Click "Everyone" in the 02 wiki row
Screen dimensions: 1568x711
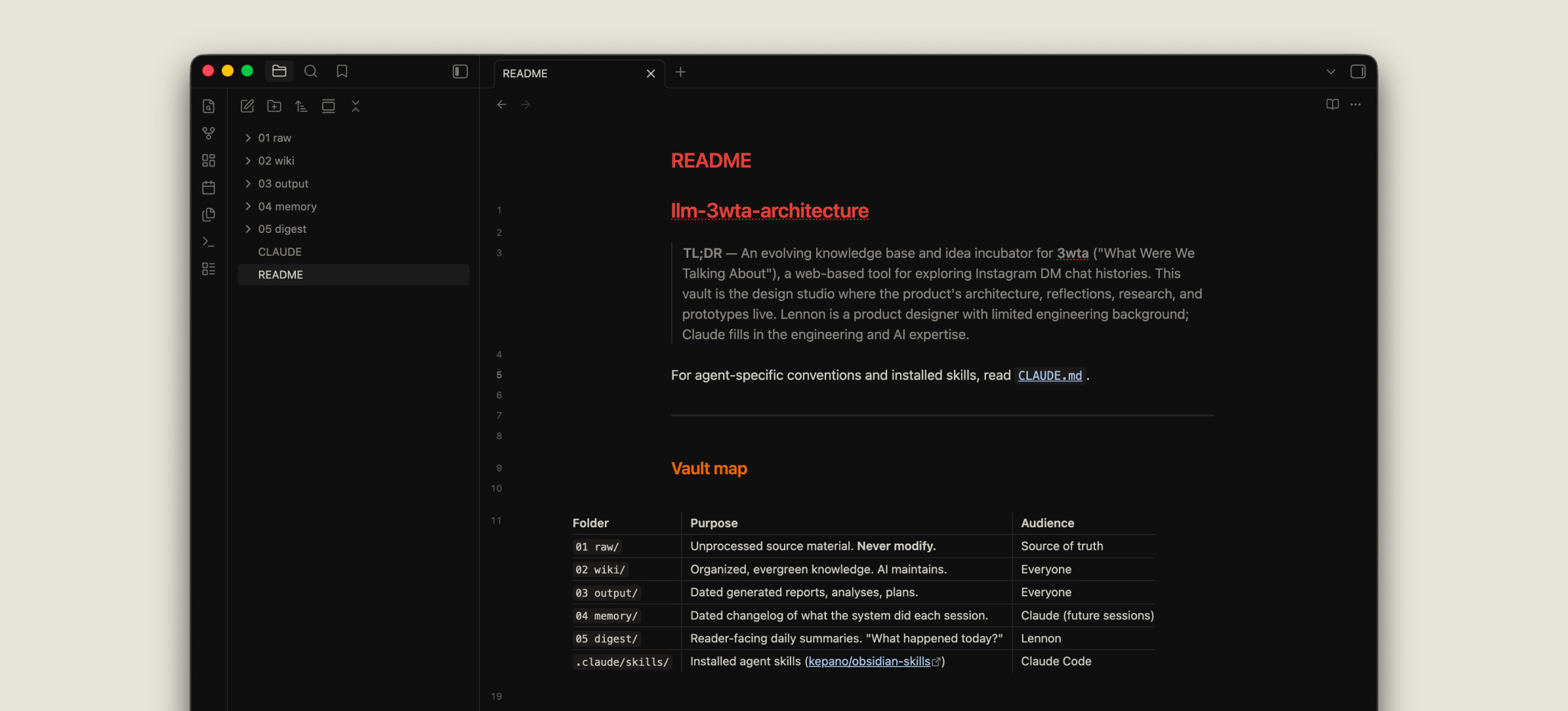(1046, 570)
